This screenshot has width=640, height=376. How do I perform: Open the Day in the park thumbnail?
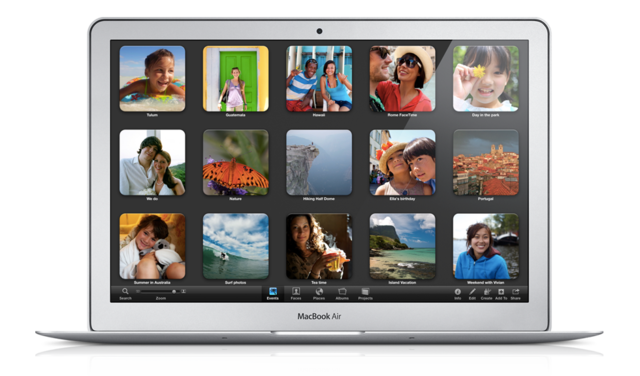point(486,78)
